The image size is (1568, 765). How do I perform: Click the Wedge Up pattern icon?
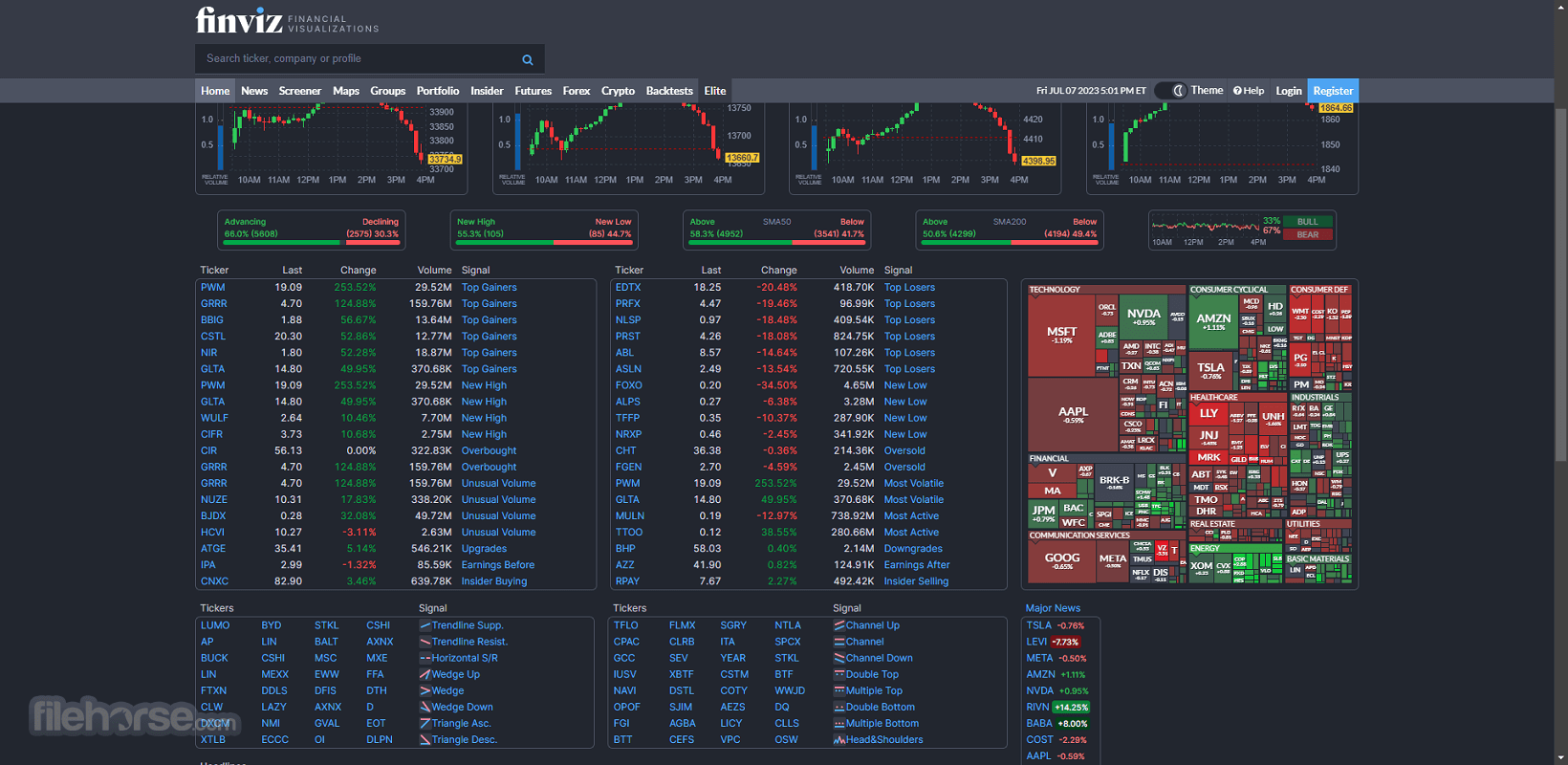[x=425, y=674]
